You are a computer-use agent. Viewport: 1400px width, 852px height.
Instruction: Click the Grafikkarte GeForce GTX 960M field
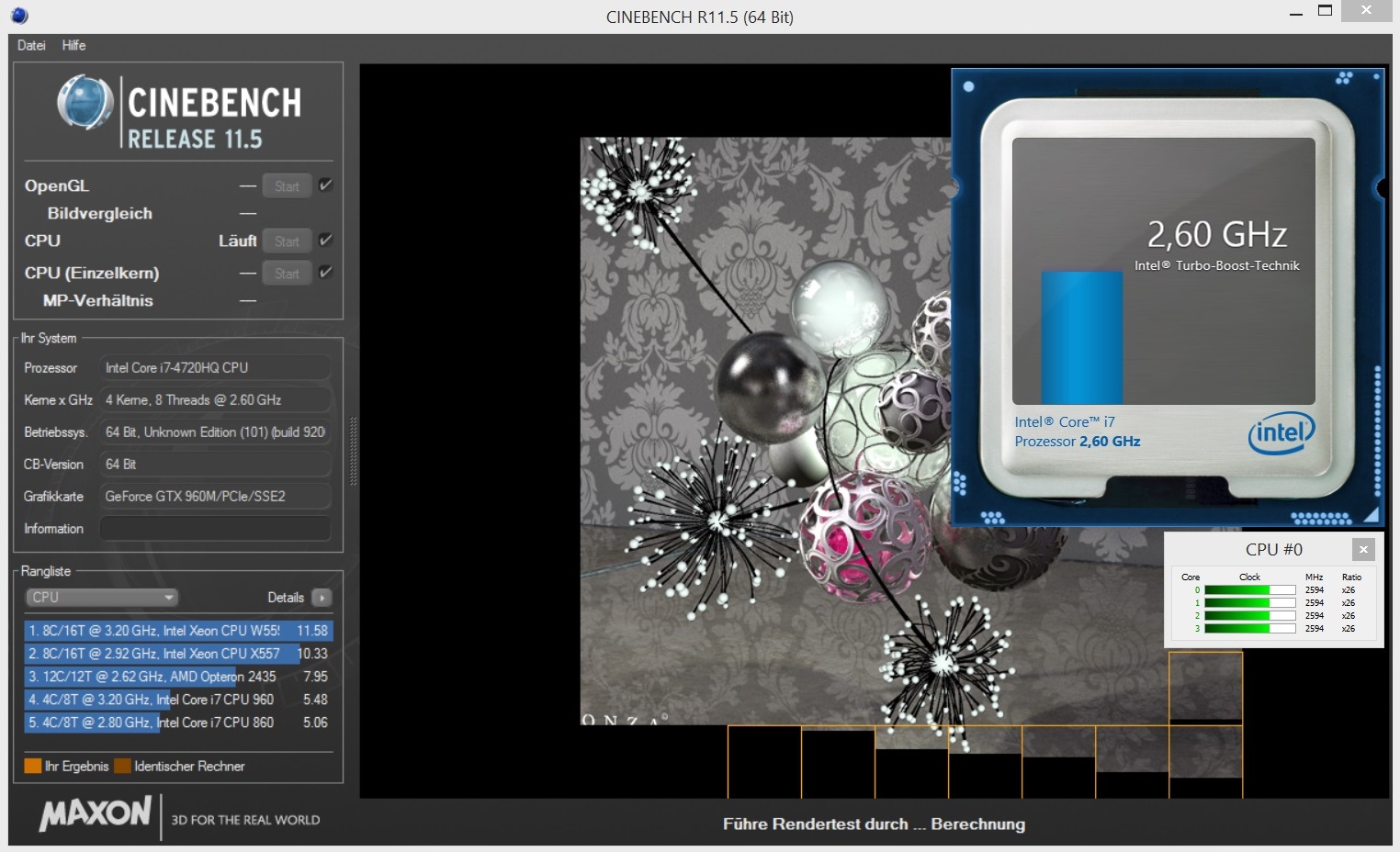coord(215,496)
